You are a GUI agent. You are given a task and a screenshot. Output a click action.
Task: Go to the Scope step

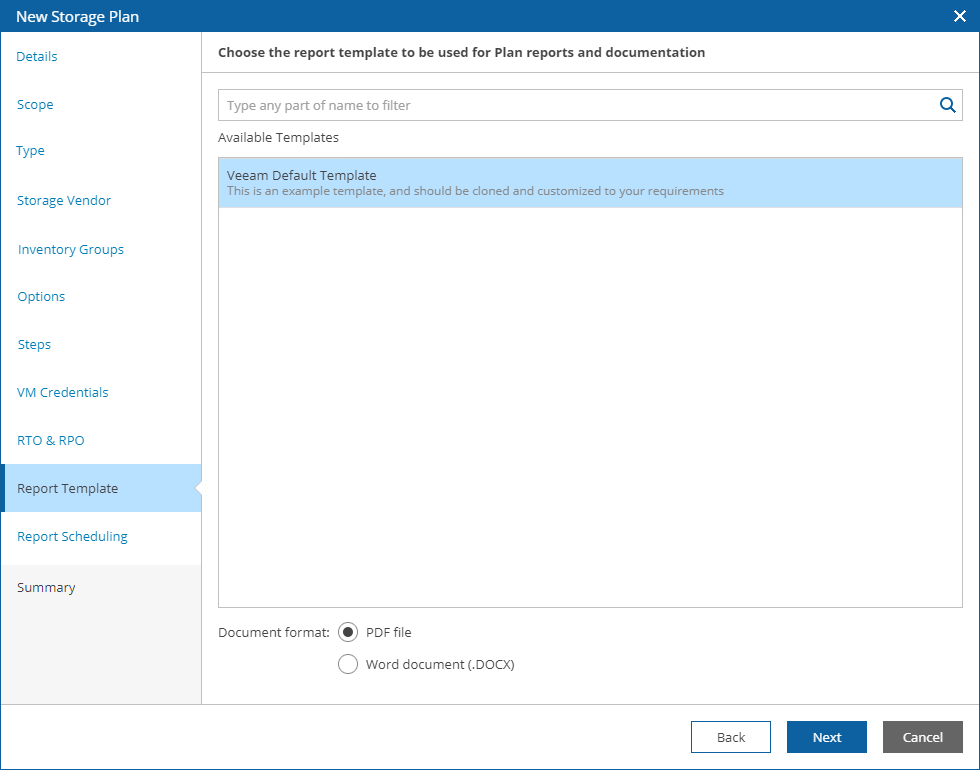coord(35,104)
